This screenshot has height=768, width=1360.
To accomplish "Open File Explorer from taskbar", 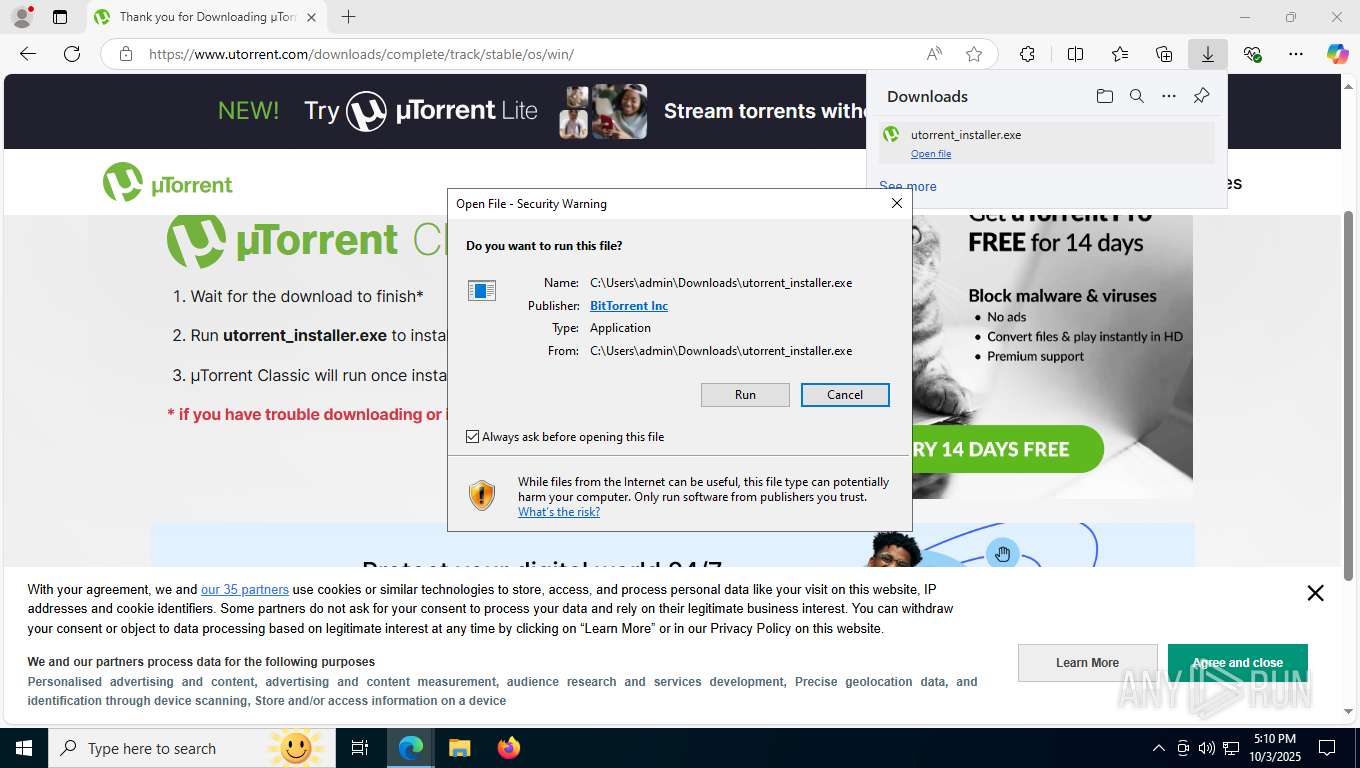I will click(x=459, y=748).
